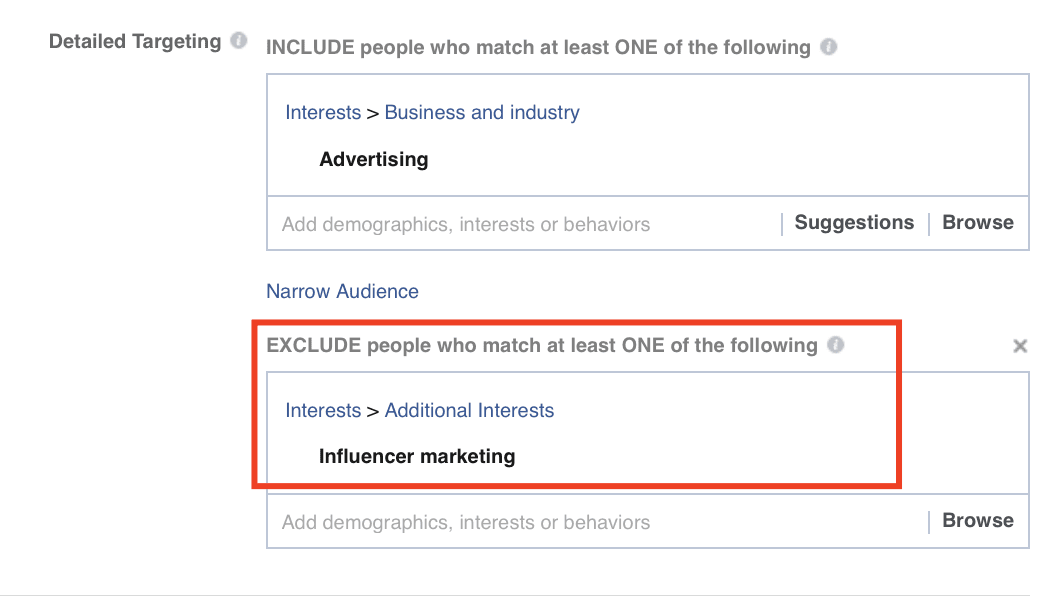Remove the EXCLUDE section with X
1060x596 pixels.
point(1020,346)
